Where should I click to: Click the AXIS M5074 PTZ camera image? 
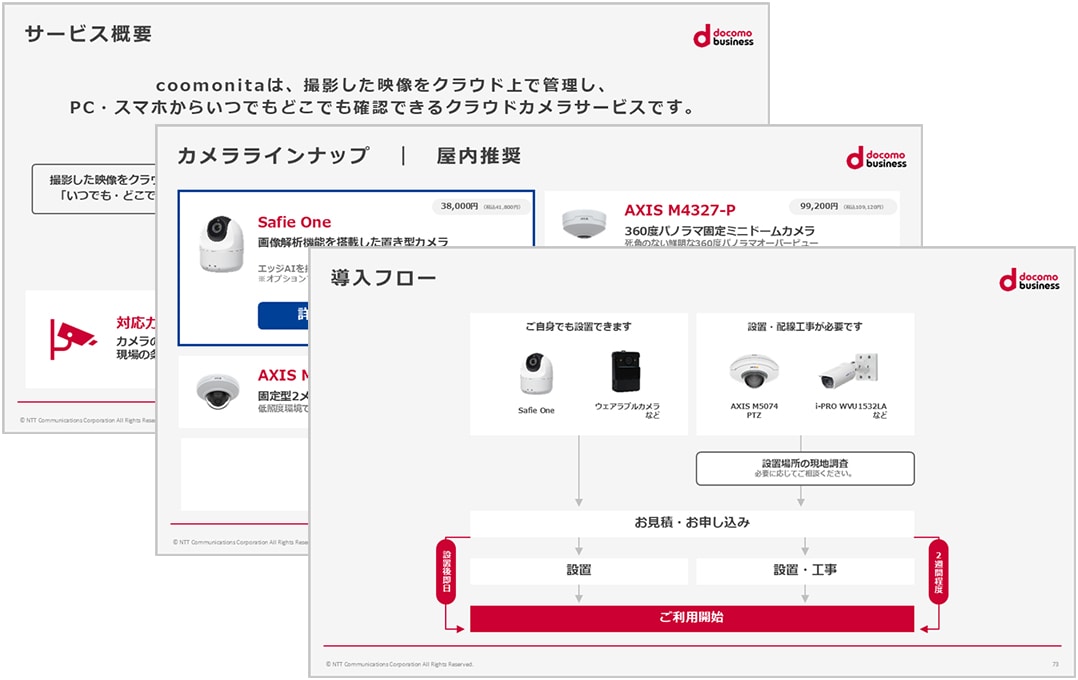[754, 372]
